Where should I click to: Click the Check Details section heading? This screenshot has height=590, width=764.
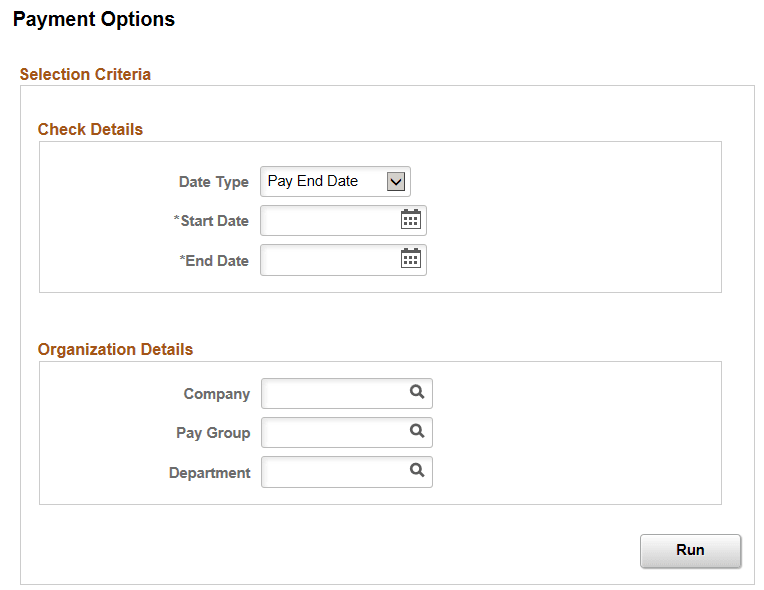tap(90, 130)
